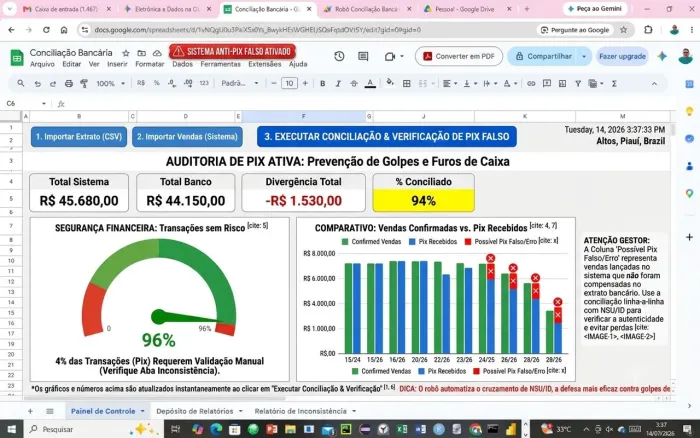This screenshot has height=438, width=700.
Task: Open the Dados menu
Action: (182, 64)
